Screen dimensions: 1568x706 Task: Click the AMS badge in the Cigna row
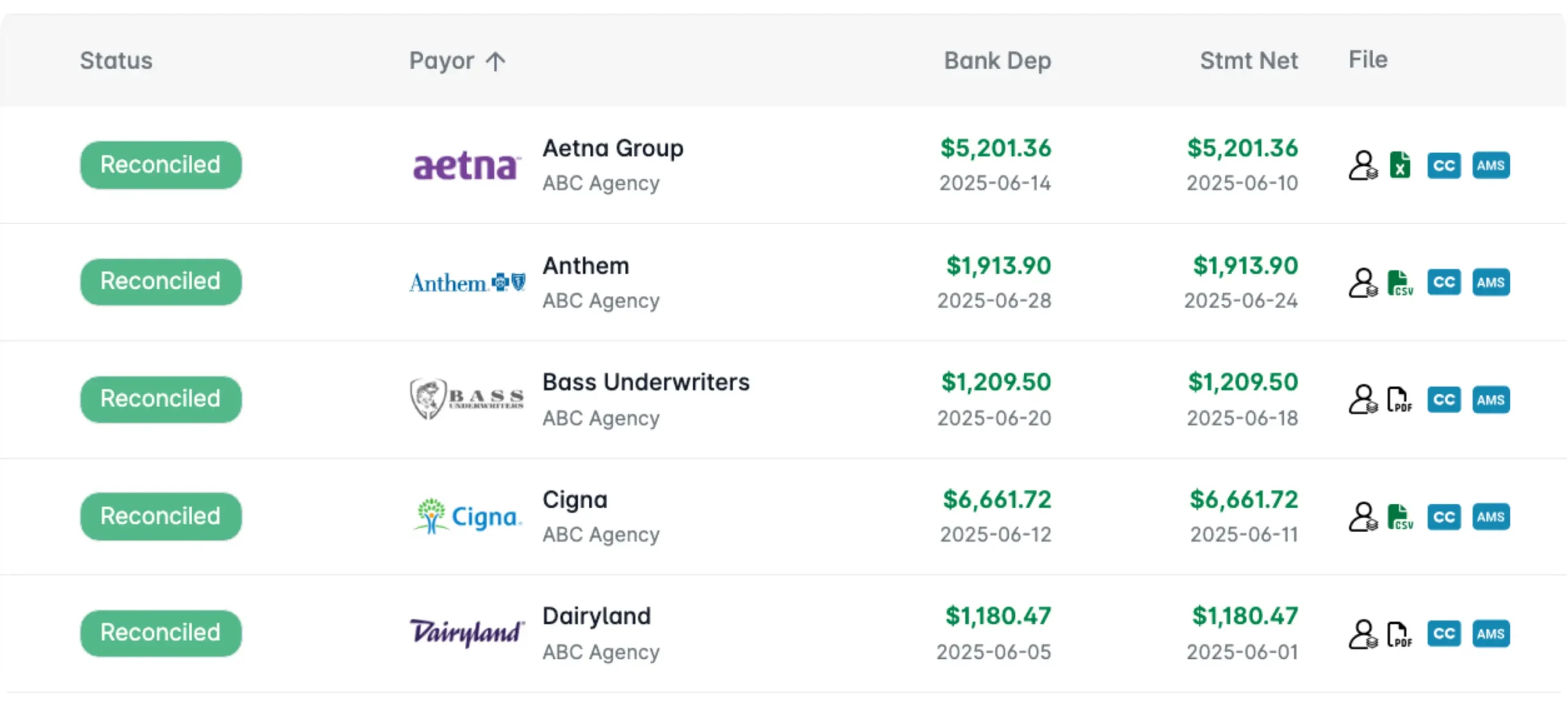point(1490,517)
